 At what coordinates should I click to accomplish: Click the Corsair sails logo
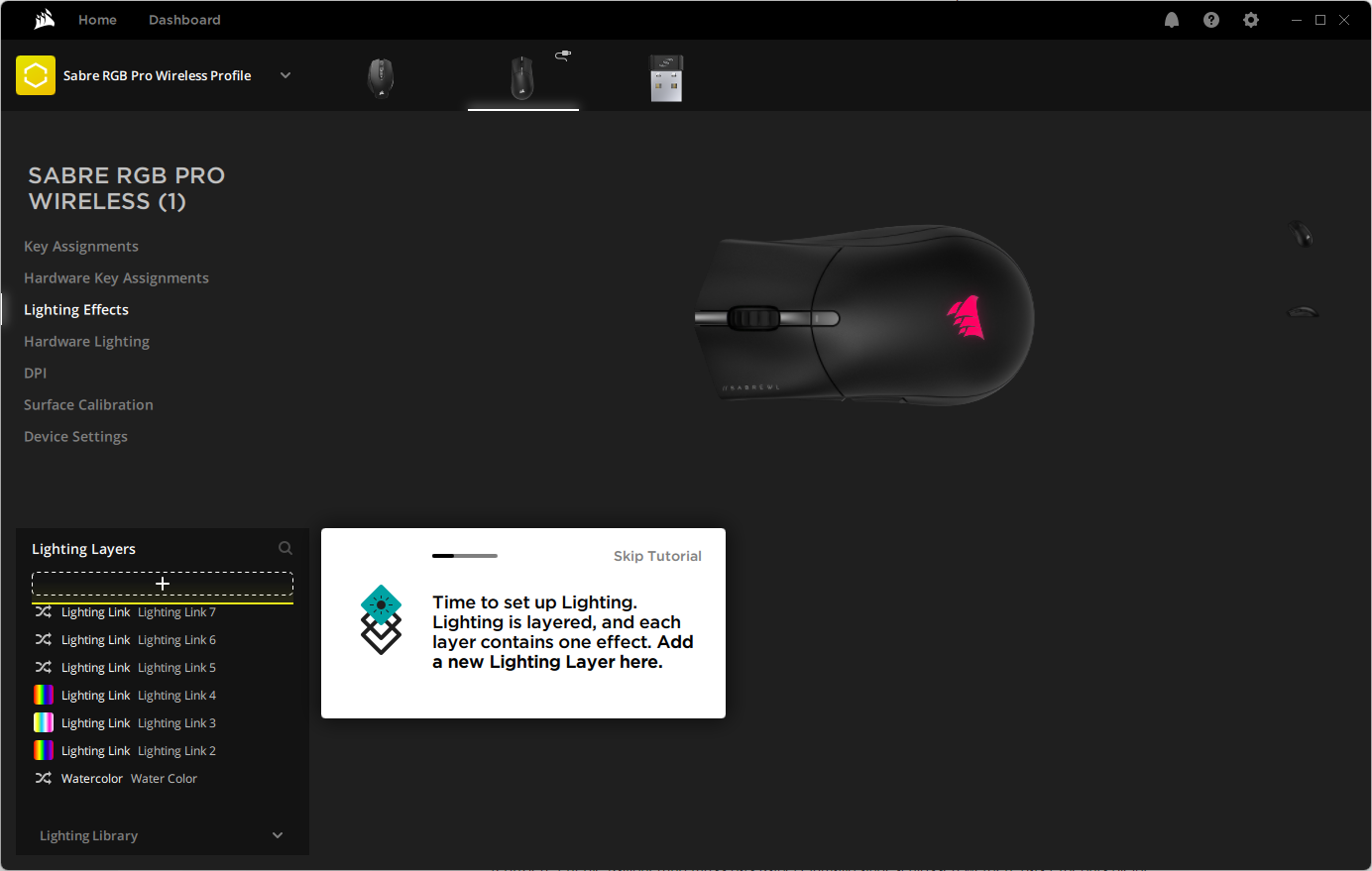pos(45,20)
